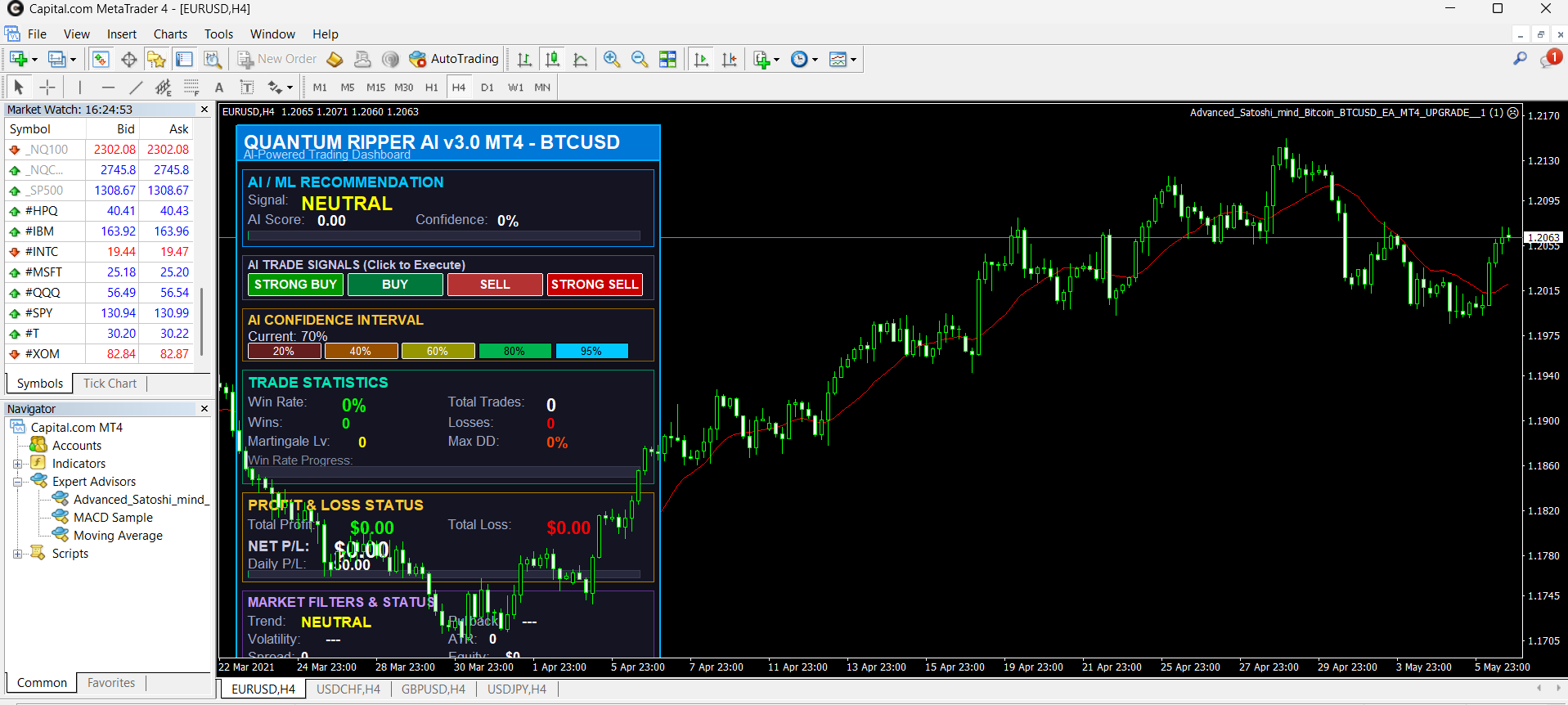Close the Market Watch panel
This screenshot has width=1568, height=705.
pos(204,110)
